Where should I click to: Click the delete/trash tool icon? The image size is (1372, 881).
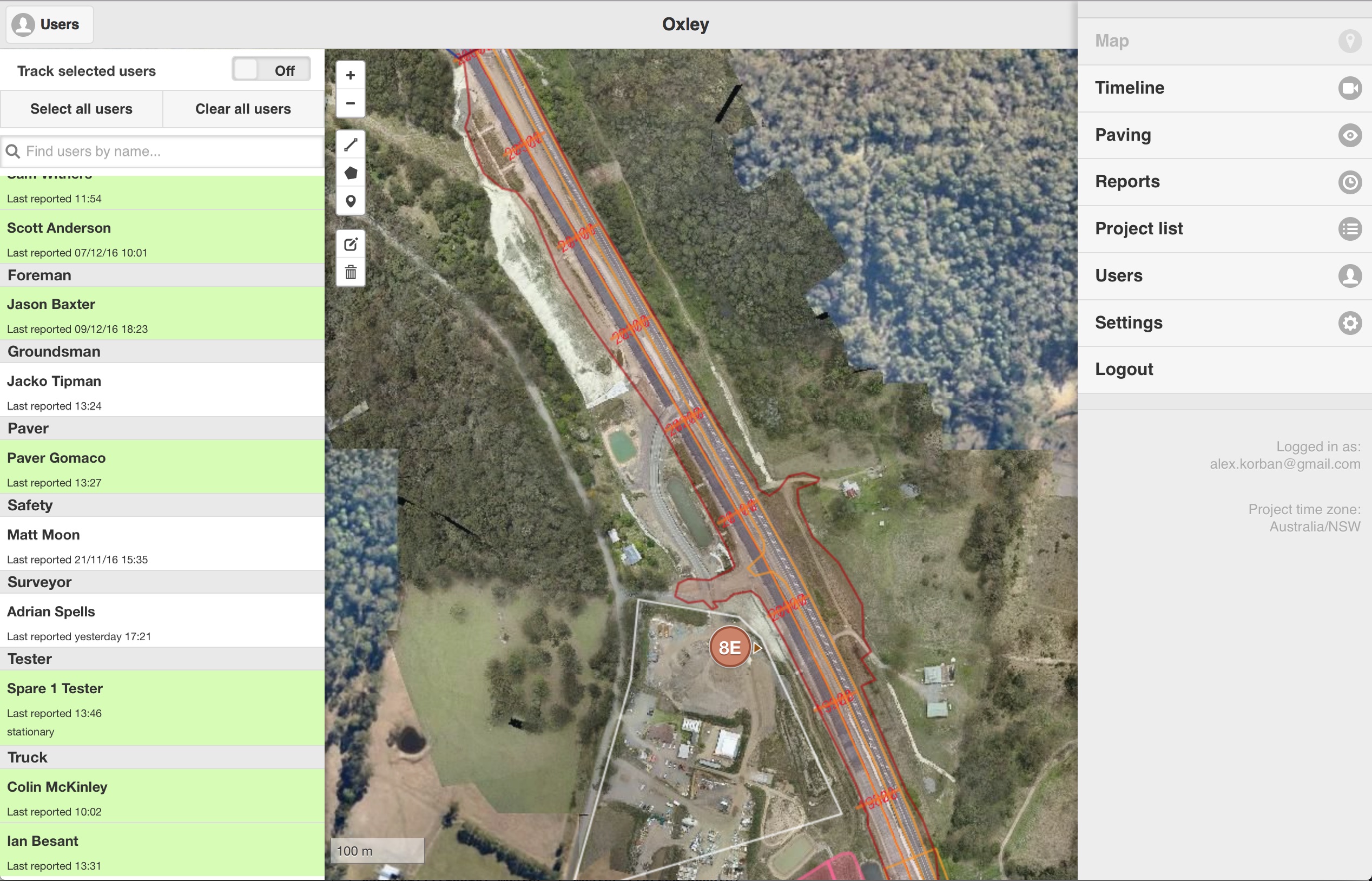(x=351, y=272)
